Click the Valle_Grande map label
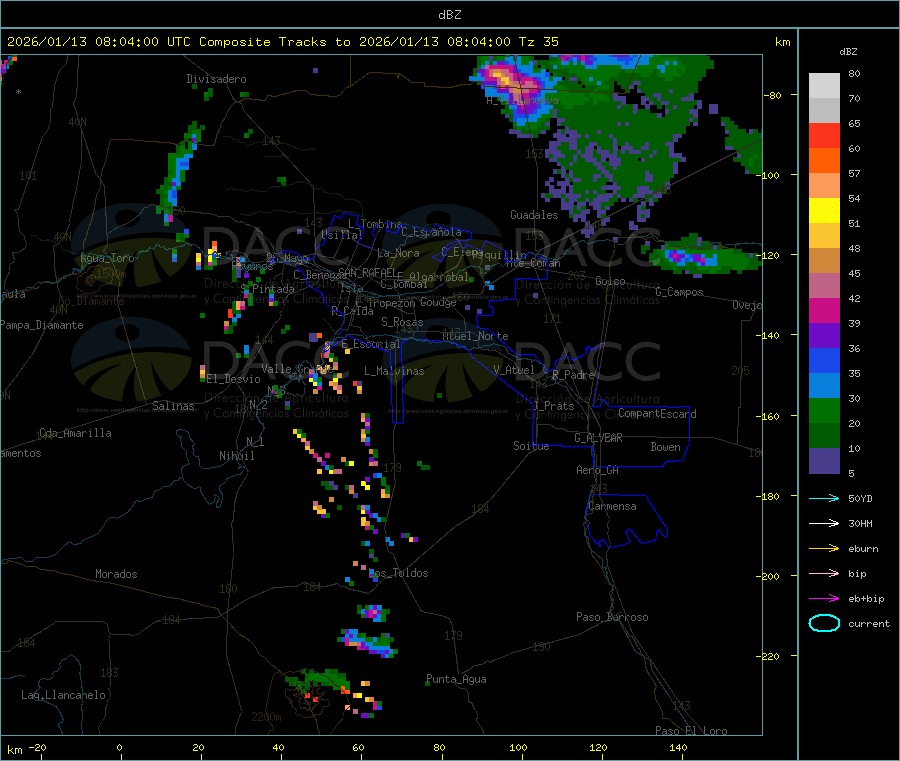 pyautogui.click(x=296, y=368)
